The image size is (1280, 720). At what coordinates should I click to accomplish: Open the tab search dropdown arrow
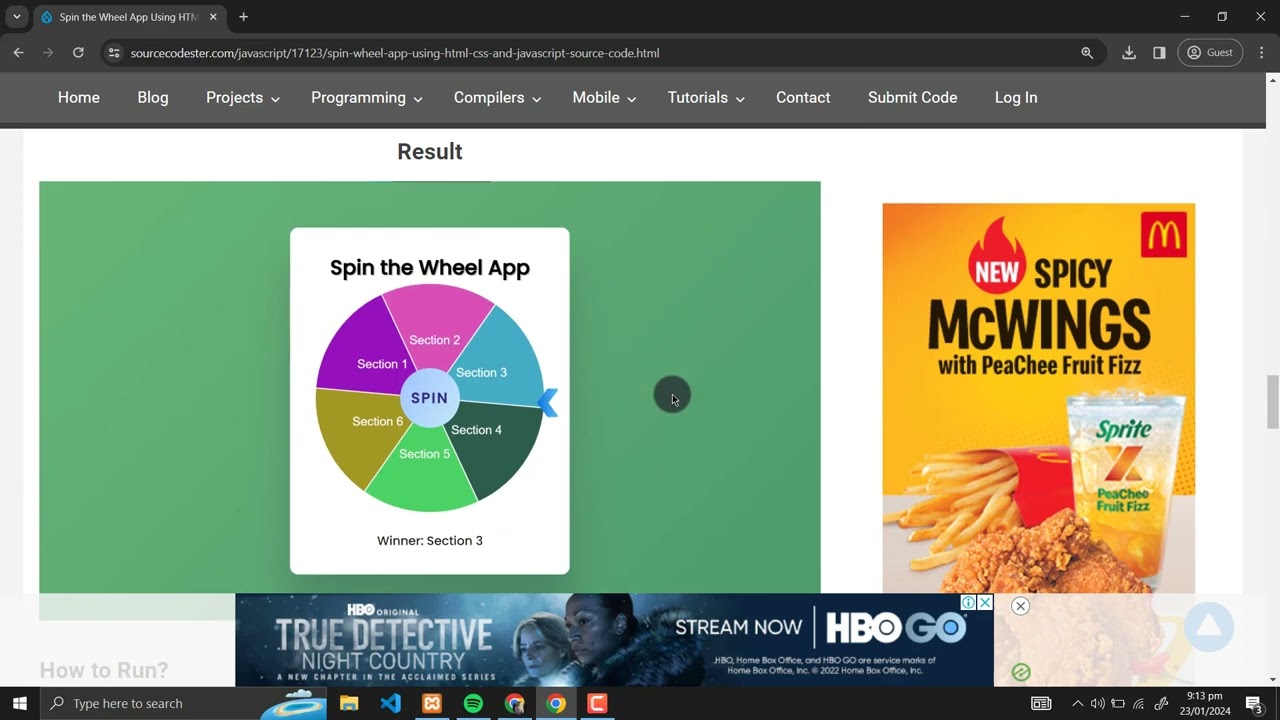(x=17, y=17)
